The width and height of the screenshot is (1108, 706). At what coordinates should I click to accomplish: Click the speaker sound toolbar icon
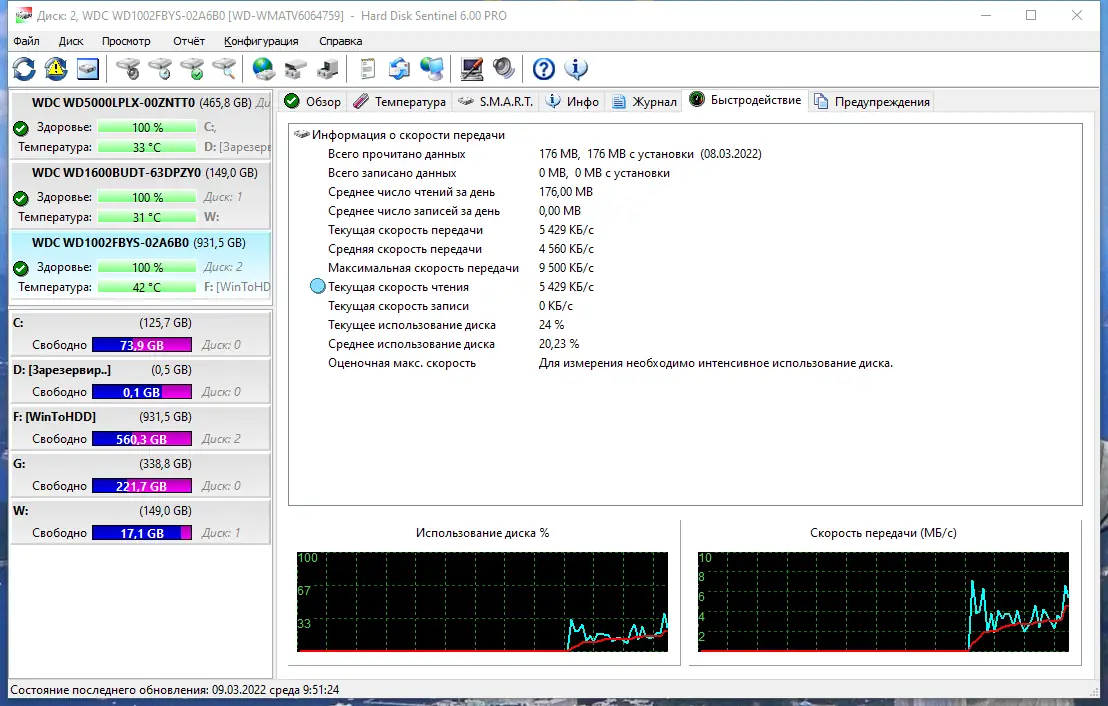[x=503, y=69]
